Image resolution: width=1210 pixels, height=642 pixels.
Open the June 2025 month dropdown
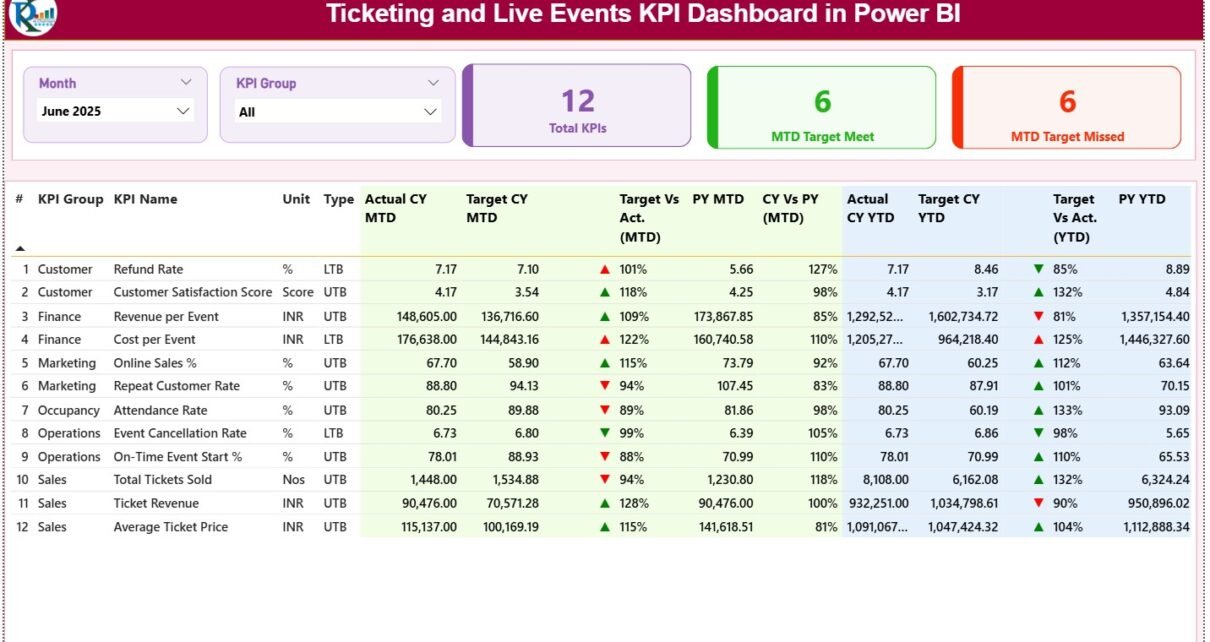(x=114, y=111)
